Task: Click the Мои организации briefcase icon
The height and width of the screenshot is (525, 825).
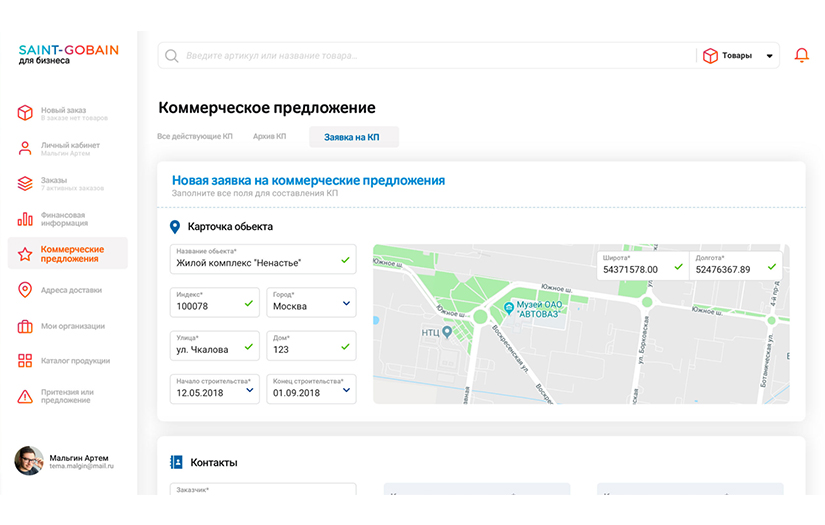Action: point(25,326)
